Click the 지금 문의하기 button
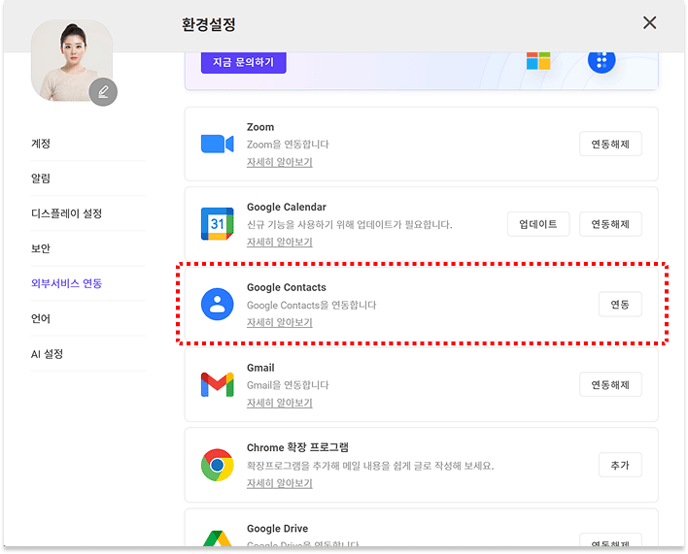This screenshot has height=554, width=688. point(244,62)
